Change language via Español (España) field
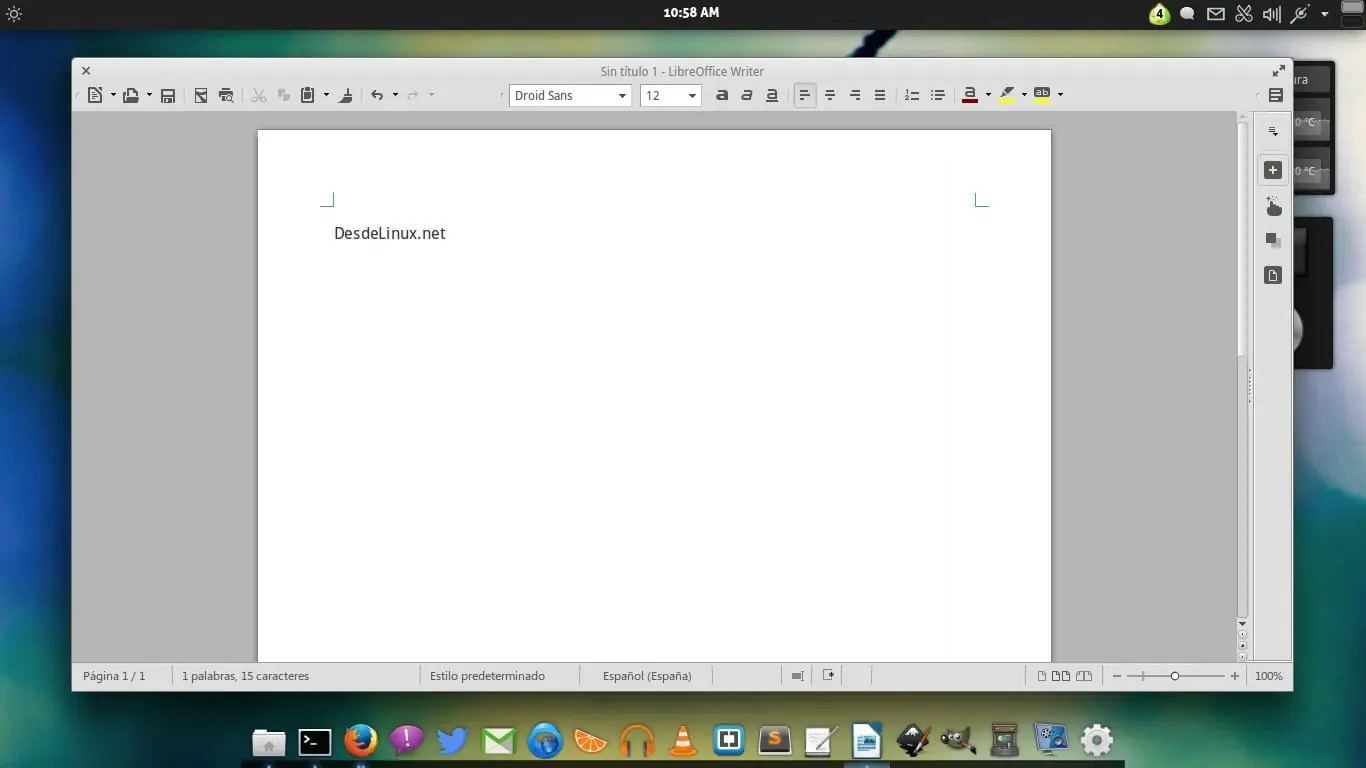Image resolution: width=1366 pixels, height=768 pixels. tap(646, 675)
